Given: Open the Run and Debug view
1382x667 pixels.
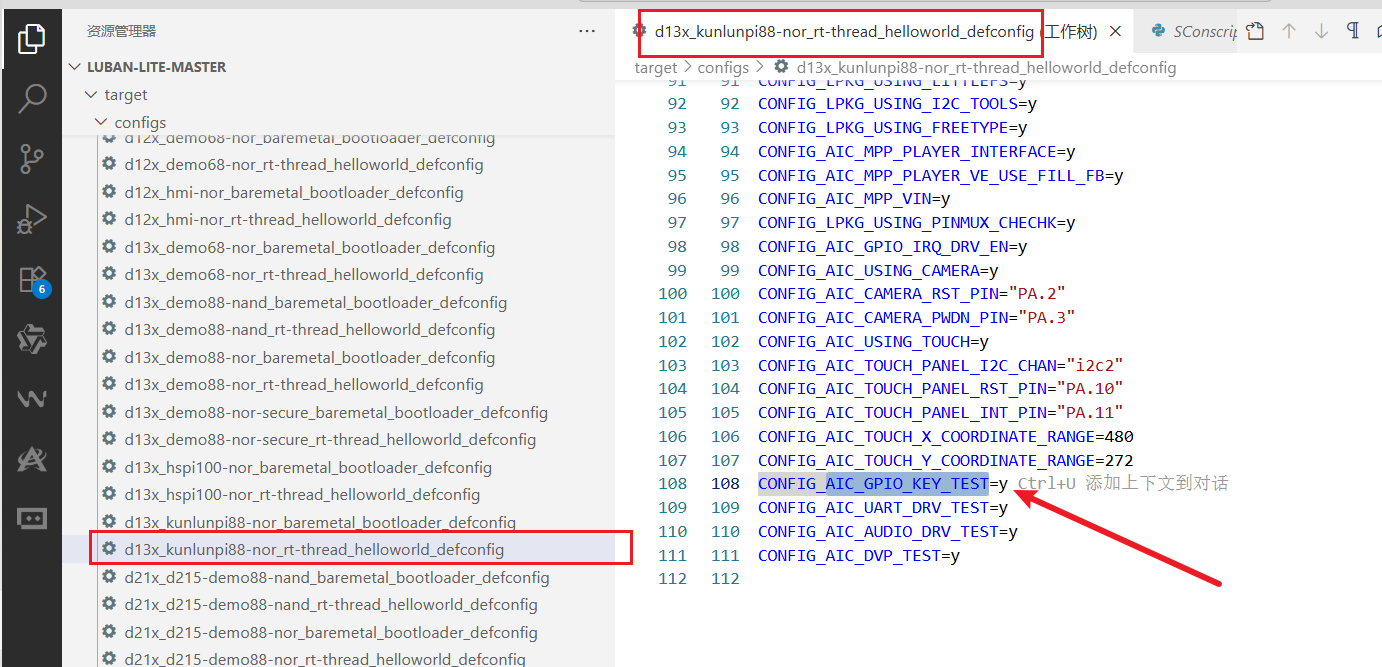Looking at the screenshot, I should (x=31, y=219).
